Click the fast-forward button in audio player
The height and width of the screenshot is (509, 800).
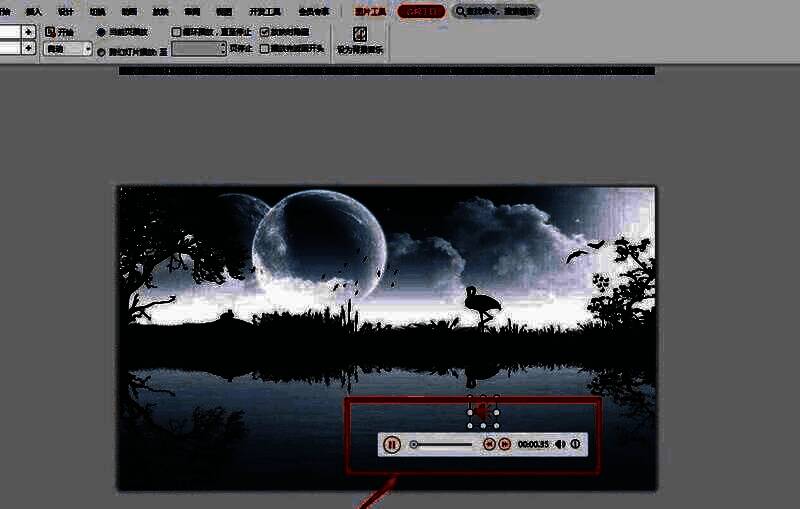(x=505, y=444)
